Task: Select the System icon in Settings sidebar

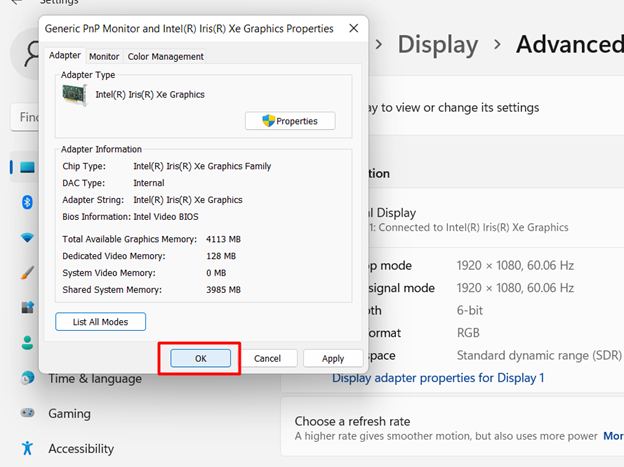Action: tap(27, 167)
